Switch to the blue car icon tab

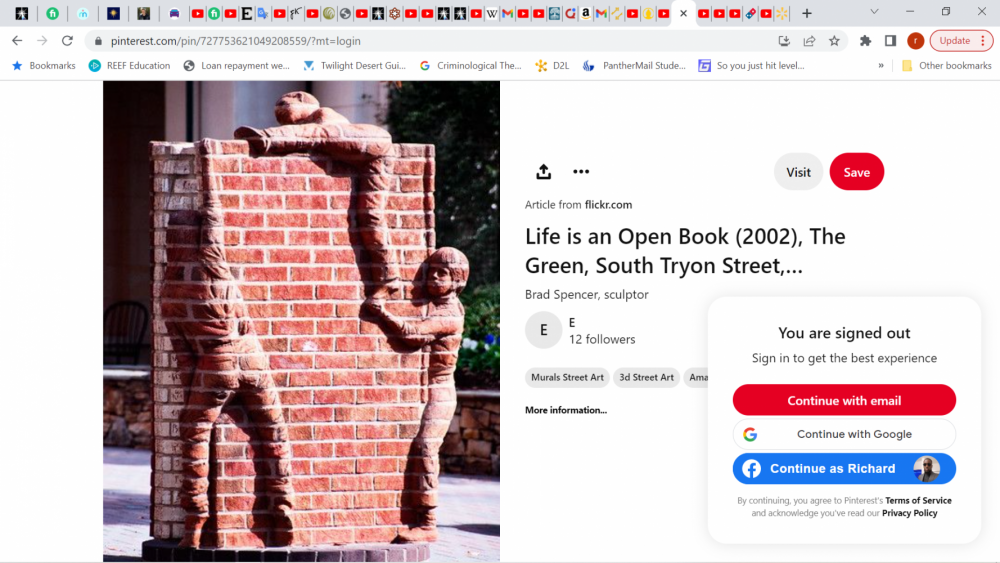tap(174, 13)
